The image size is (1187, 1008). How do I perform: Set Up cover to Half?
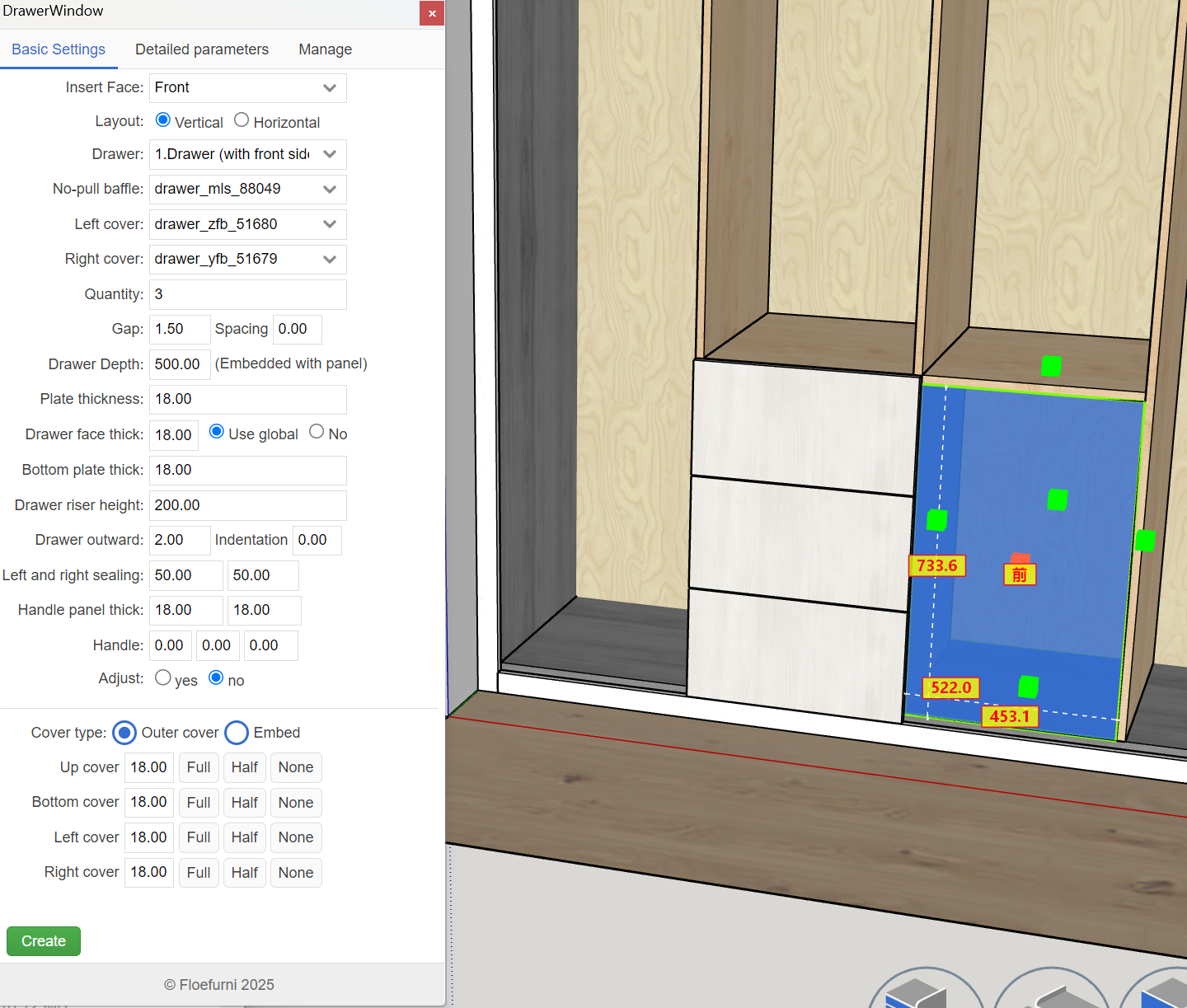pos(244,767)
